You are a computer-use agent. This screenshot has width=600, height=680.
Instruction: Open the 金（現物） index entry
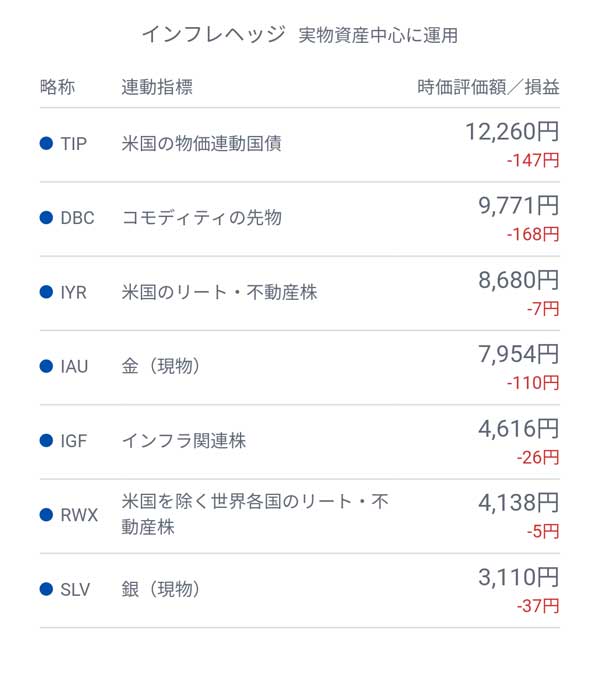coord(161,366)
